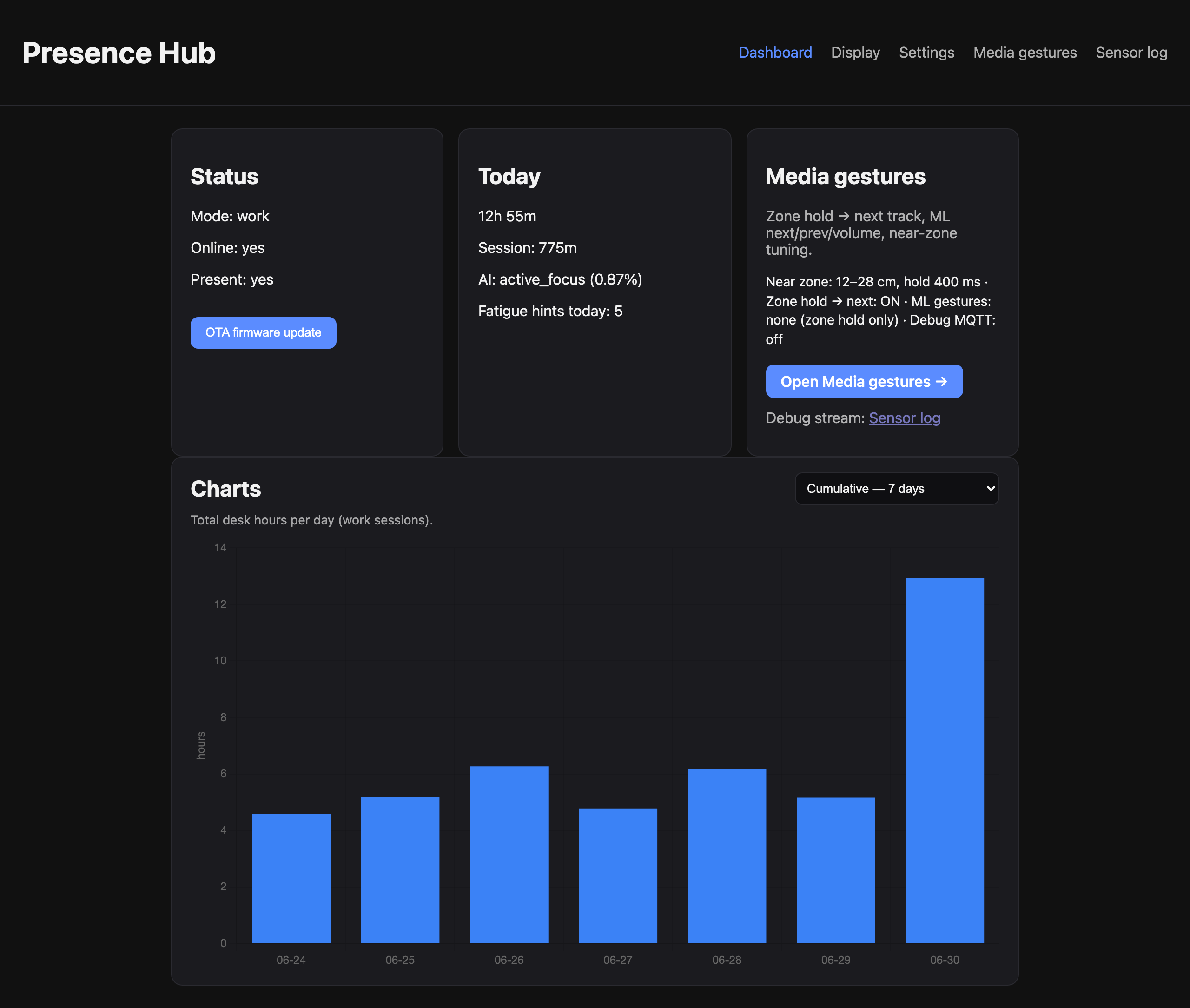This screenshot has height=1008, width=1190.
Task: Click the 12h 55m today total
Action: point(507,216)
